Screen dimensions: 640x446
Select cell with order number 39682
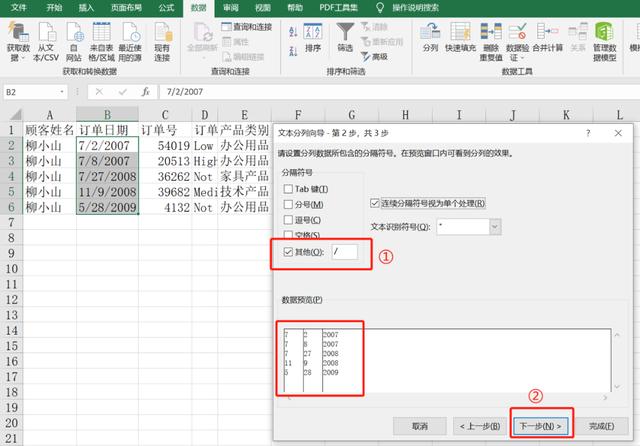[x=165, y=192]
